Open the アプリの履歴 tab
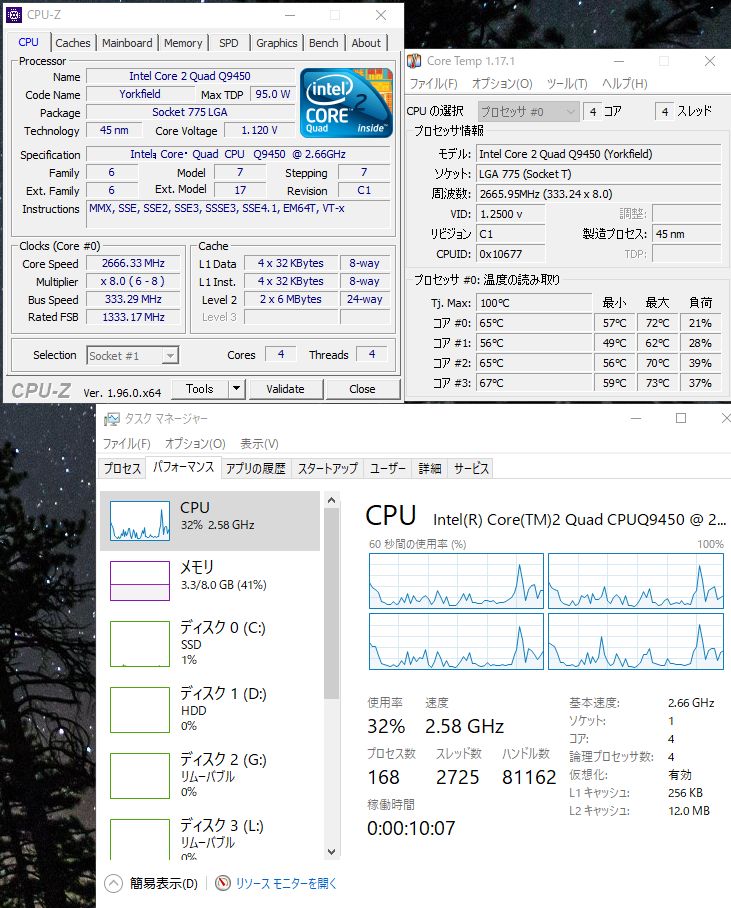Screen dimensions: 731x908 (255, 468)
